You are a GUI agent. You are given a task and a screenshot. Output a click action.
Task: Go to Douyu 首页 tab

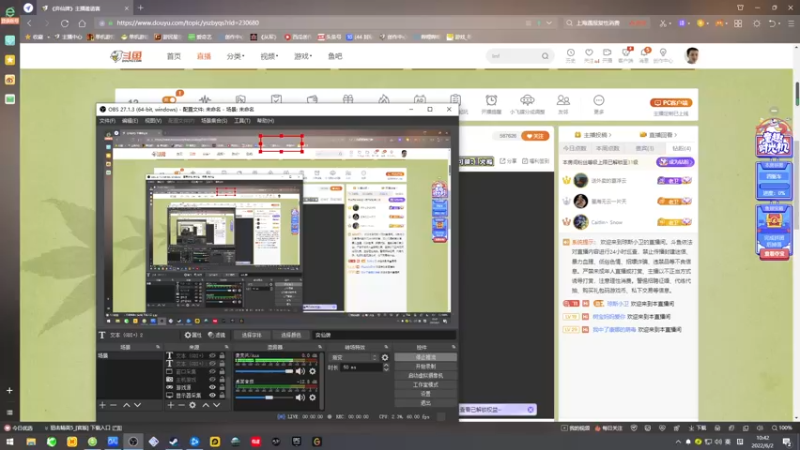173,56
